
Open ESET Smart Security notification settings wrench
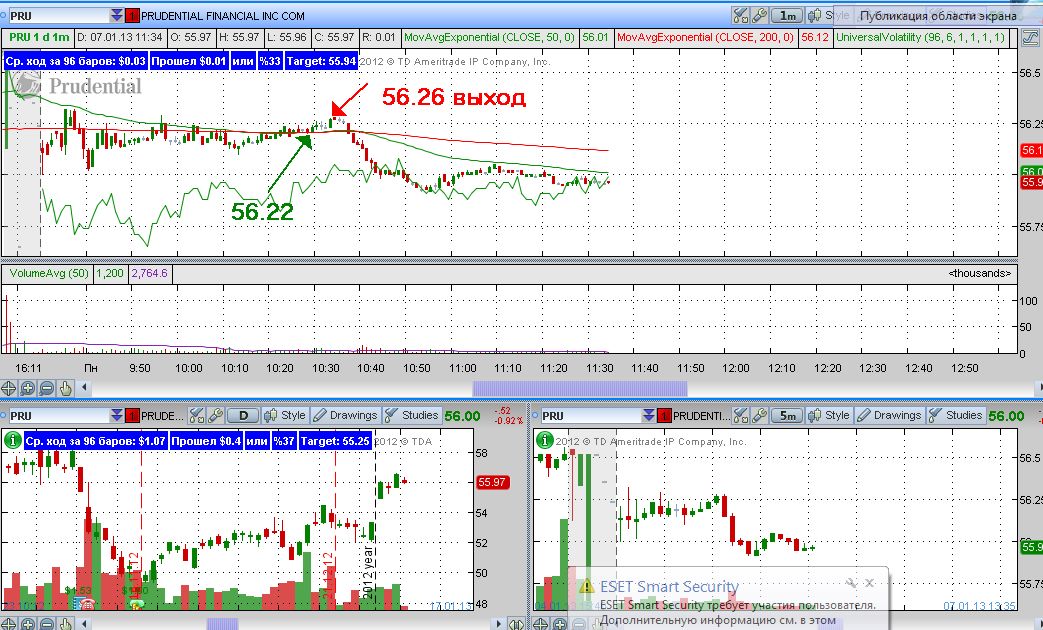pos(851,583)
